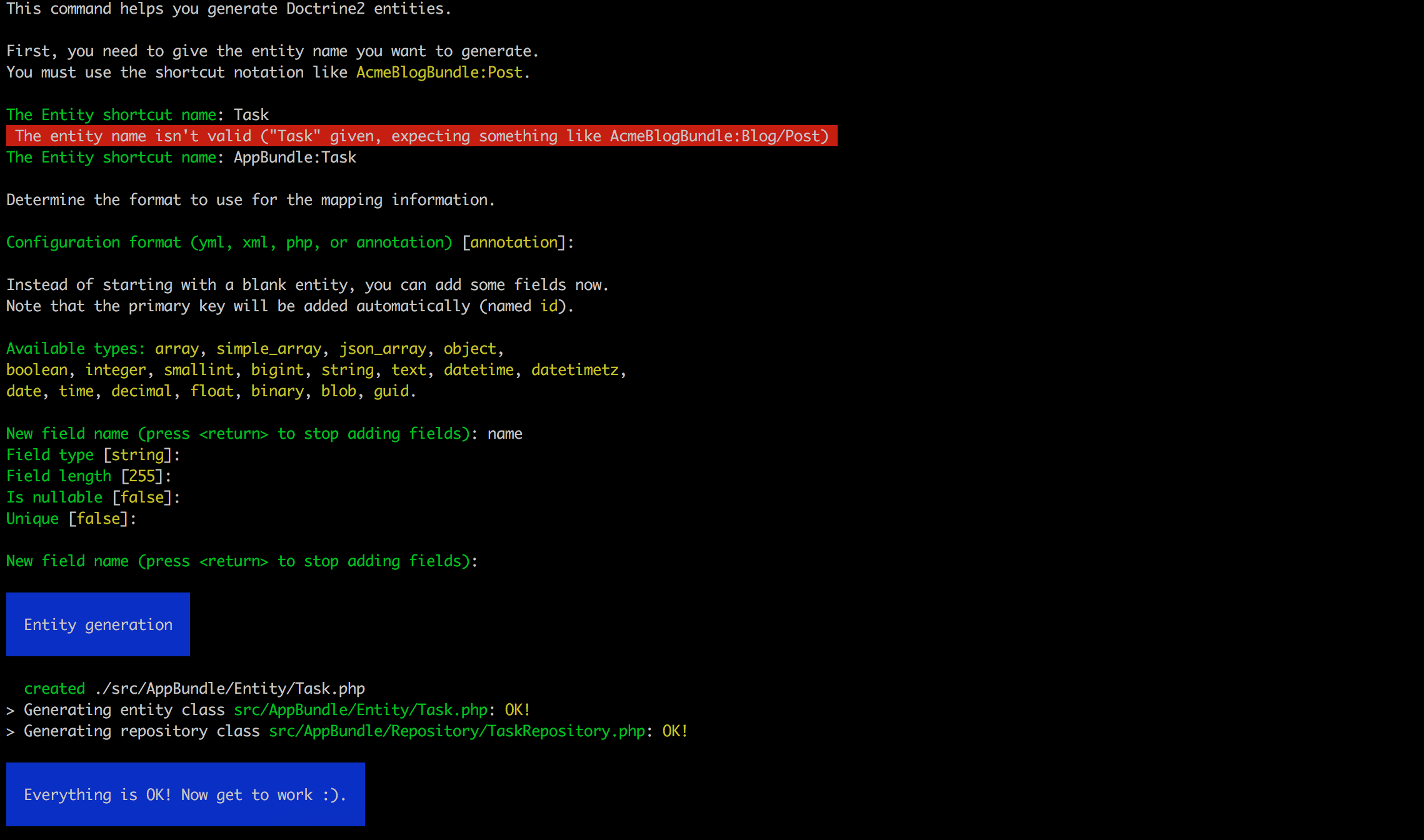
Task: Click the last empty 'New field name' prompt
Action: 241,561
